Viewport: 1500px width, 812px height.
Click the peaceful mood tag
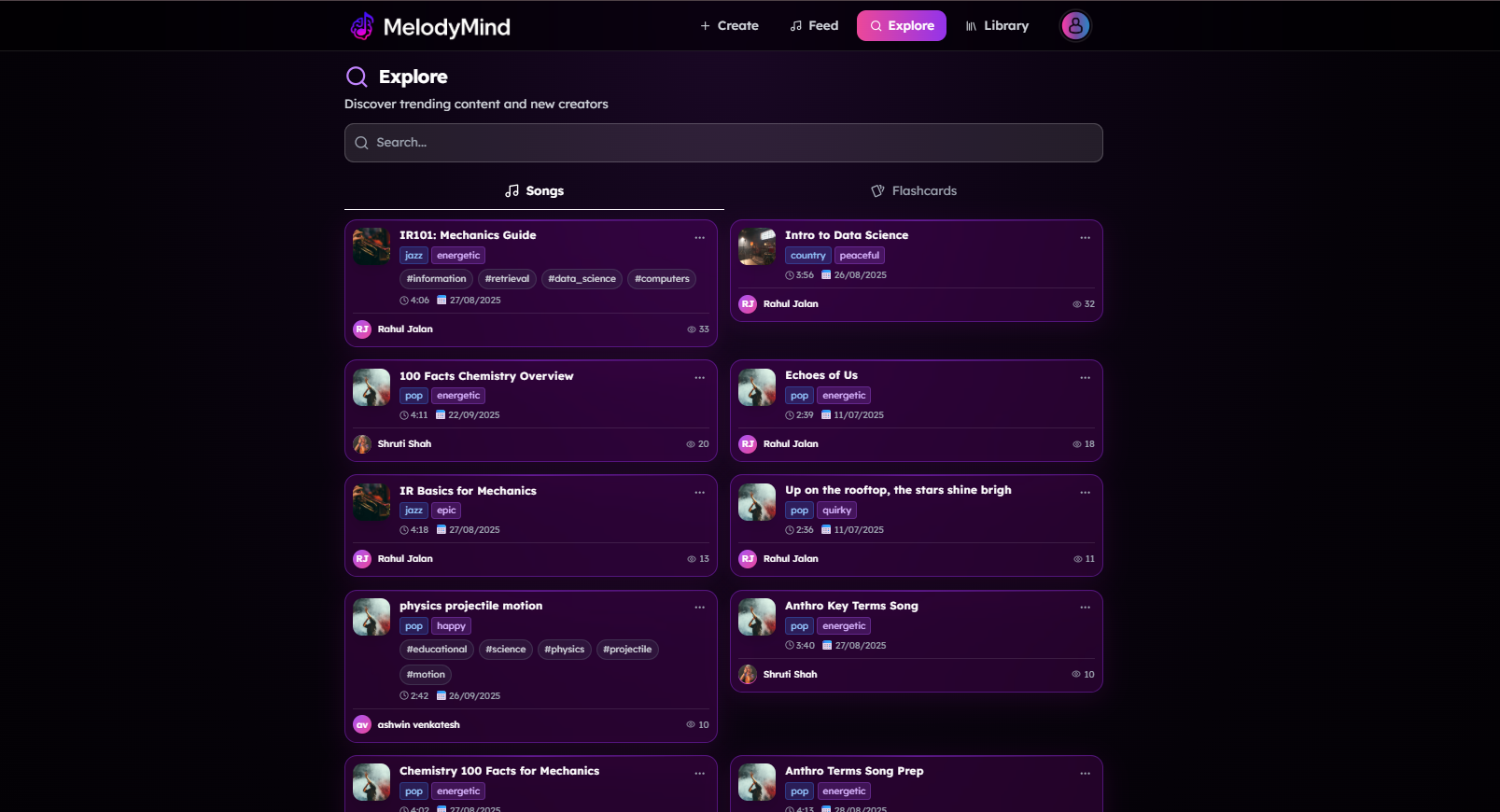(x=859, y=256)
